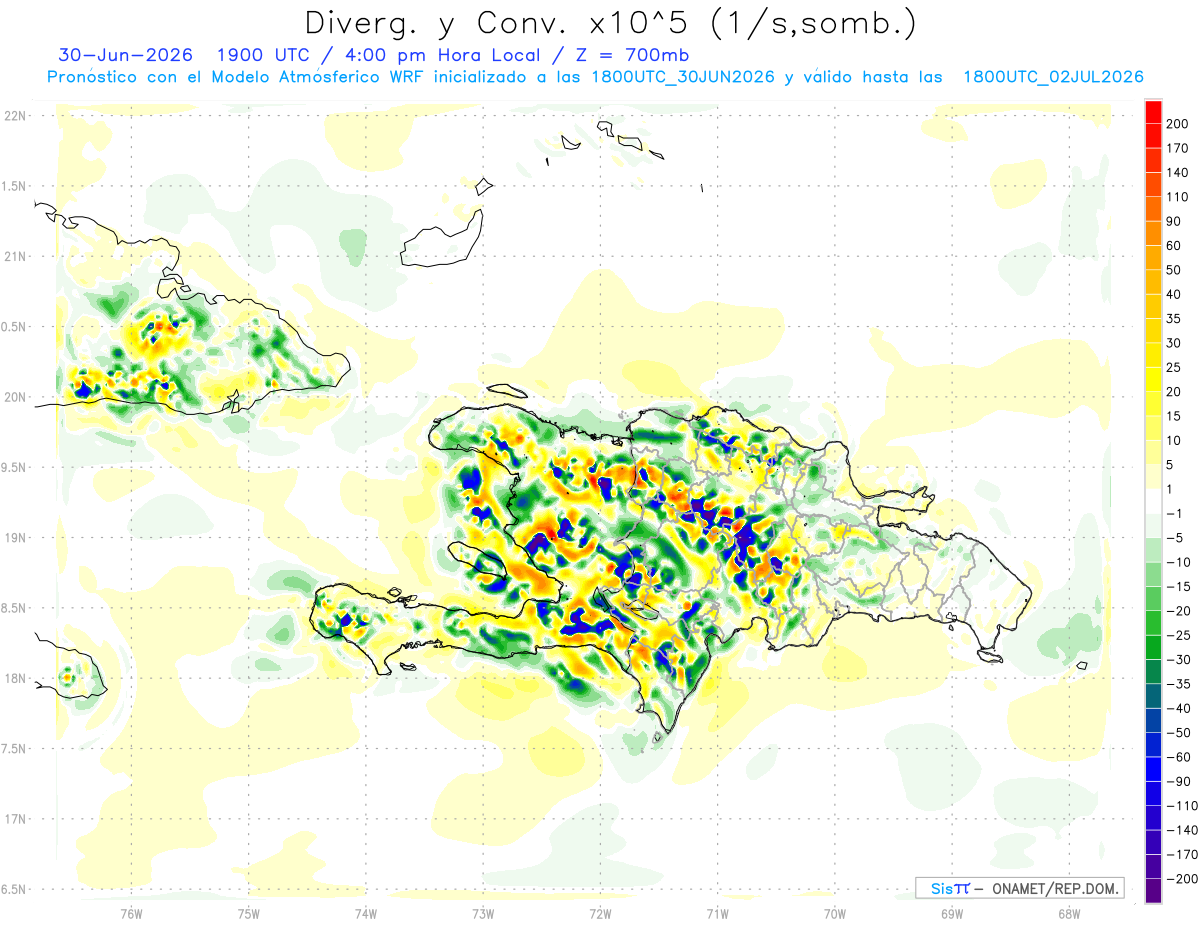Click the '20N' latitude label

point(14,397)
